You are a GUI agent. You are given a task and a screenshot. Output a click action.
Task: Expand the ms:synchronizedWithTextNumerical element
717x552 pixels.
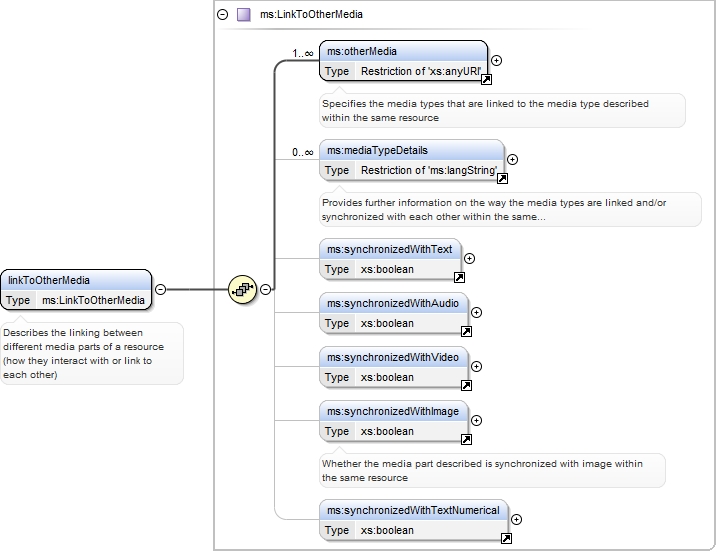tap(516, 519)
